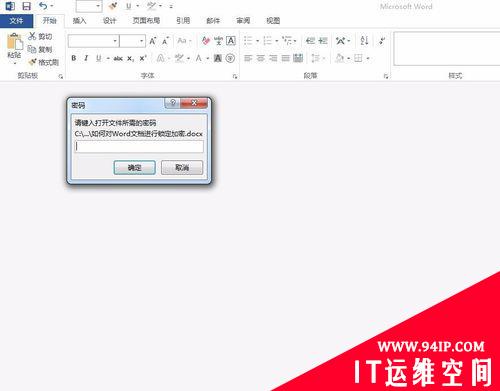
Task: Click the Sort (A-Z) icon
Action: 364,41
